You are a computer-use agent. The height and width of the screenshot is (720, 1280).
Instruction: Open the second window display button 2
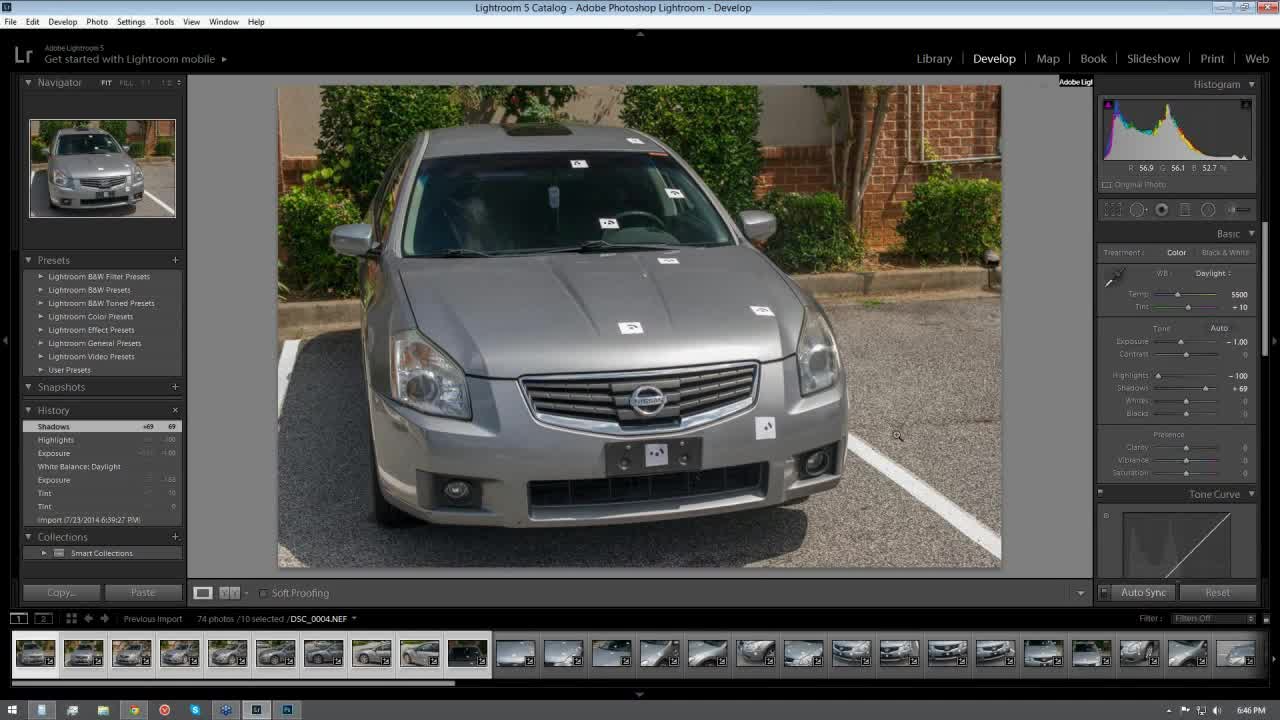click(x=43, y=619)
